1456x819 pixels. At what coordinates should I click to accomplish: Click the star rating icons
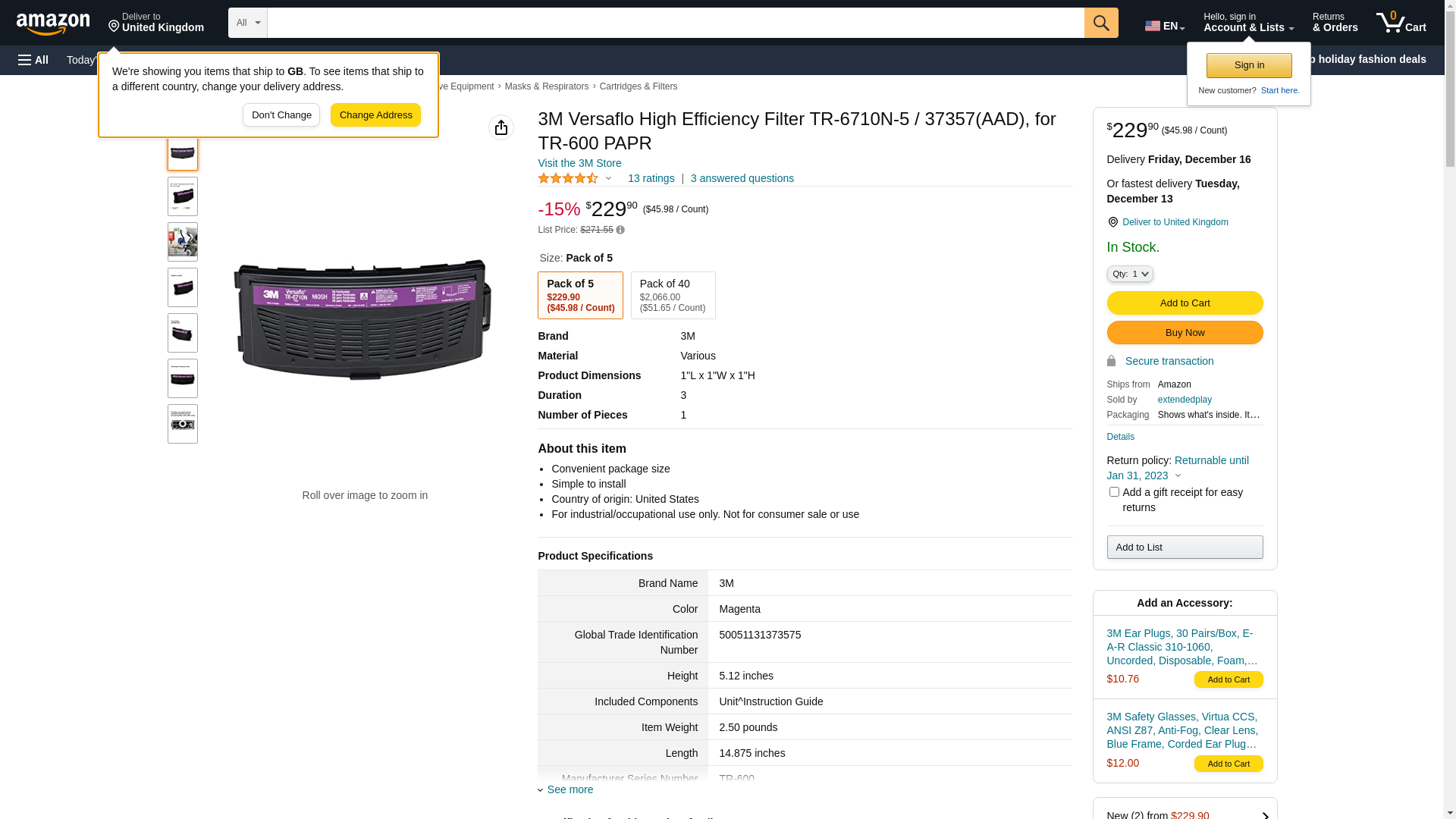(x=568, y=179)
